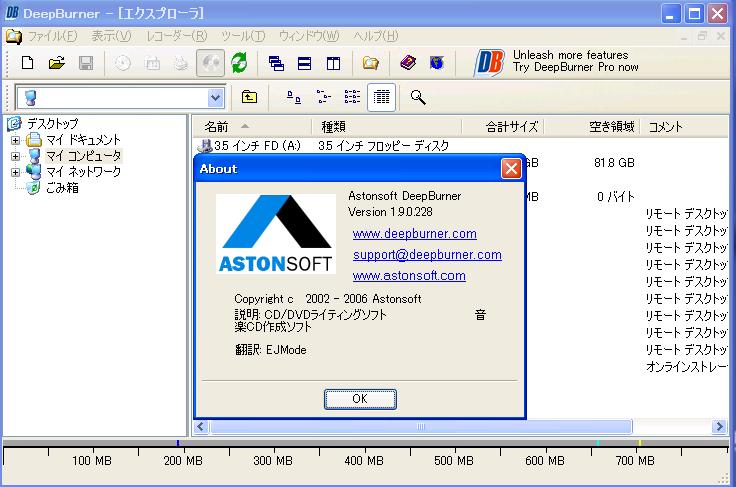Image resolution: width=736 pixels, height=487 pixels.
Task: Click the support@deepburner.com email link
Action: (x=427, y=254)
